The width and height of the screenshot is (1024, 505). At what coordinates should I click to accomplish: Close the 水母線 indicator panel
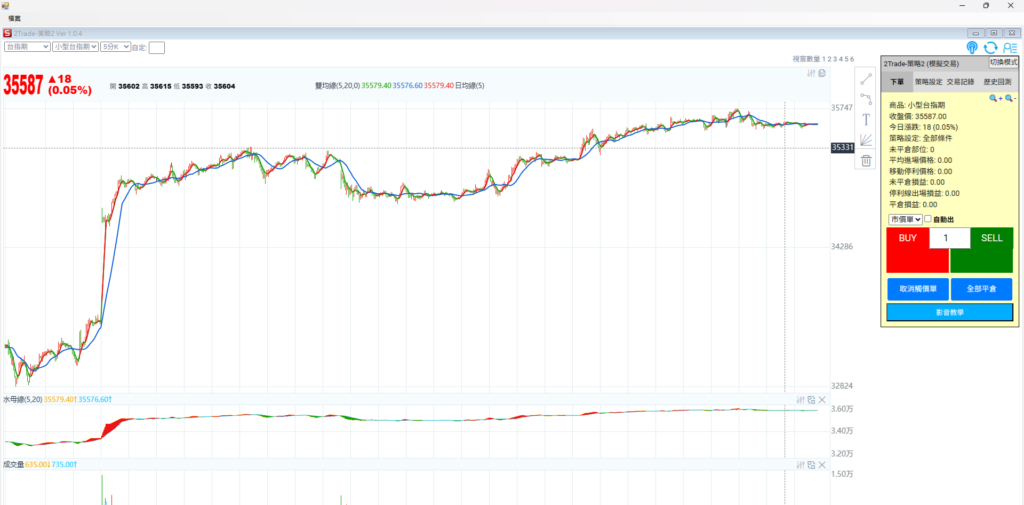(822, 400)
